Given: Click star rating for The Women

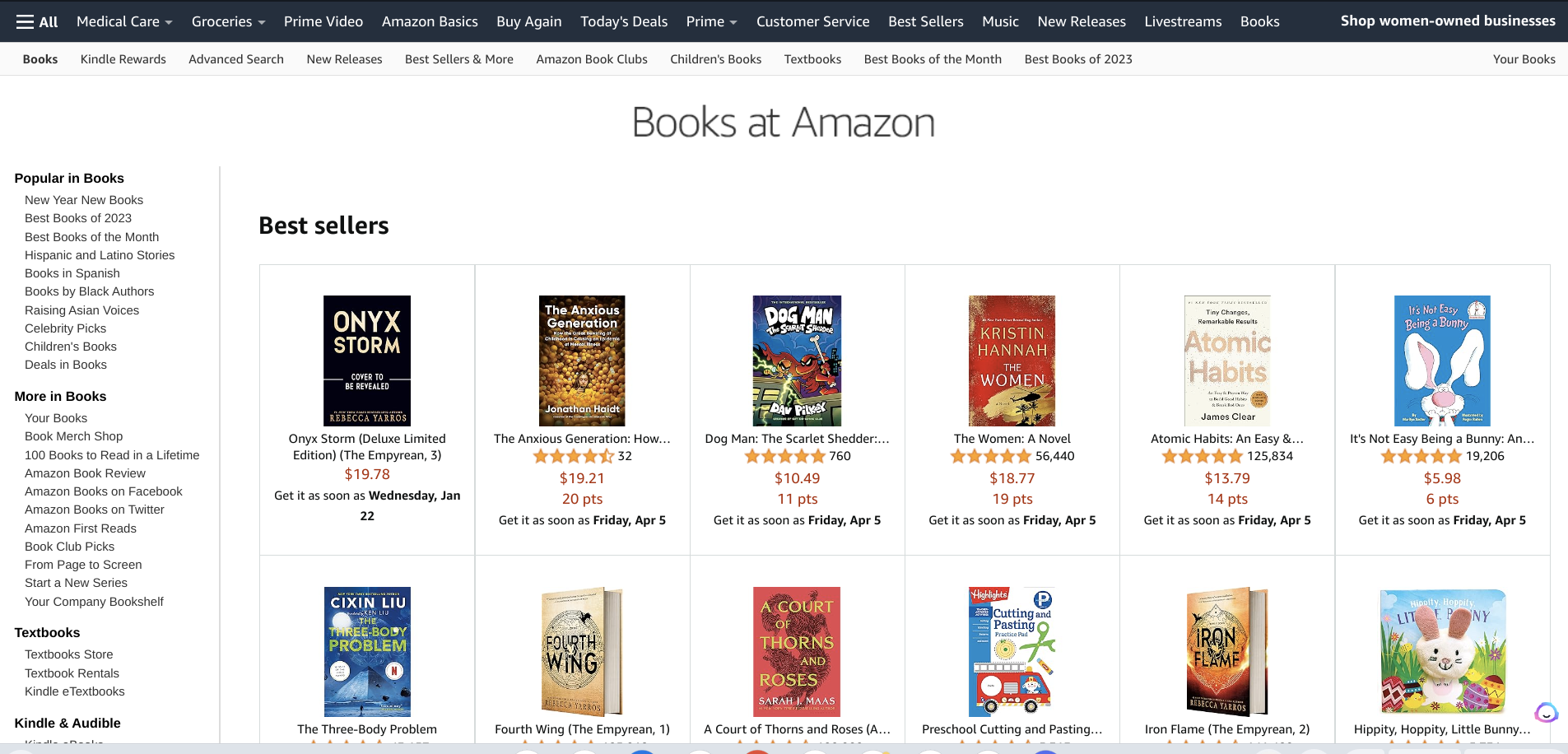Looking at the screenshot, I should [x=991, y=456].
